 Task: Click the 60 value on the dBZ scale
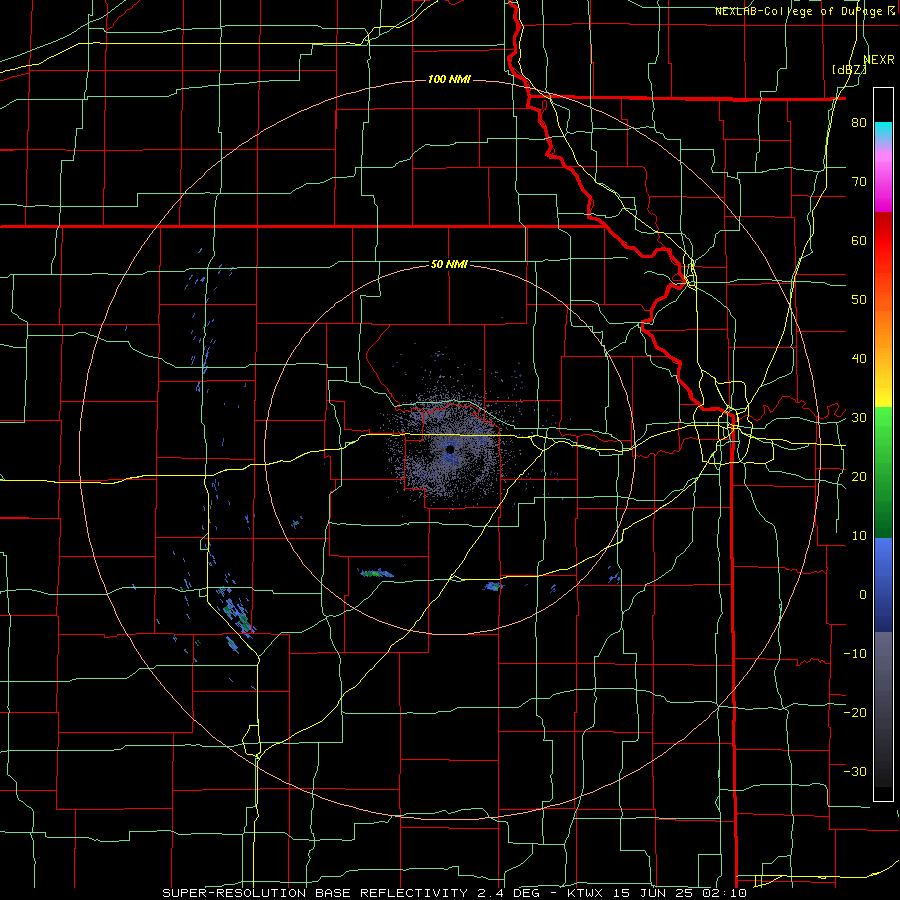[x=859, y=240]
